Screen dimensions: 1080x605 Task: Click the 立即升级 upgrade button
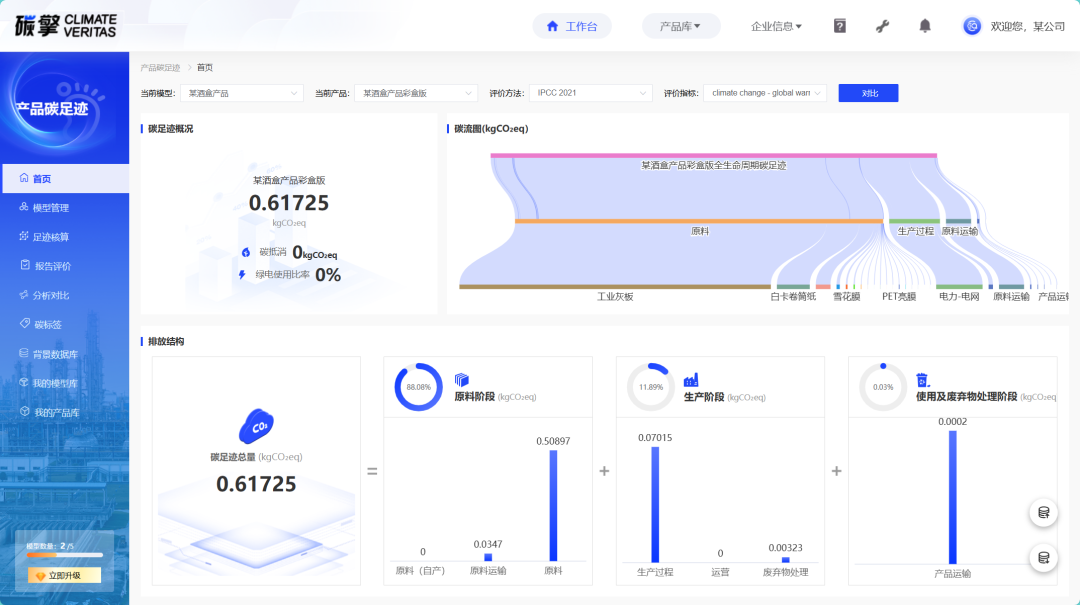(64, 575)
